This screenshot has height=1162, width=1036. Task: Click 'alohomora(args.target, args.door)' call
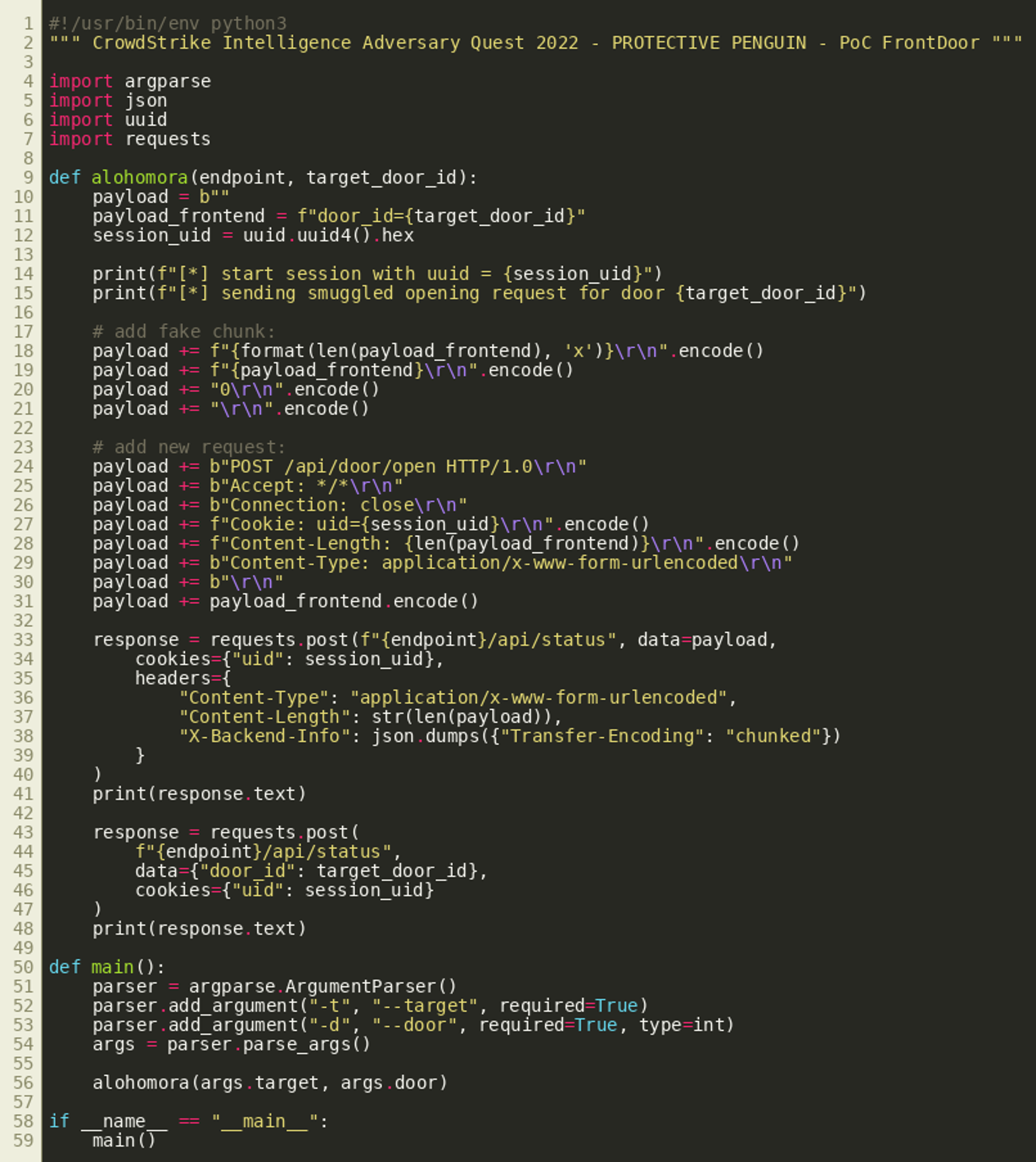click(270, 1082)
